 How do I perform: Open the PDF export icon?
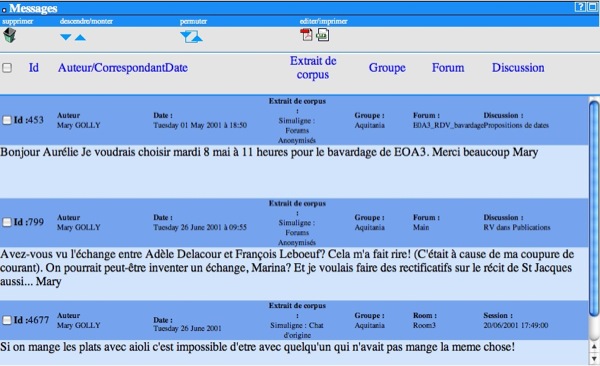pos(306,34)
